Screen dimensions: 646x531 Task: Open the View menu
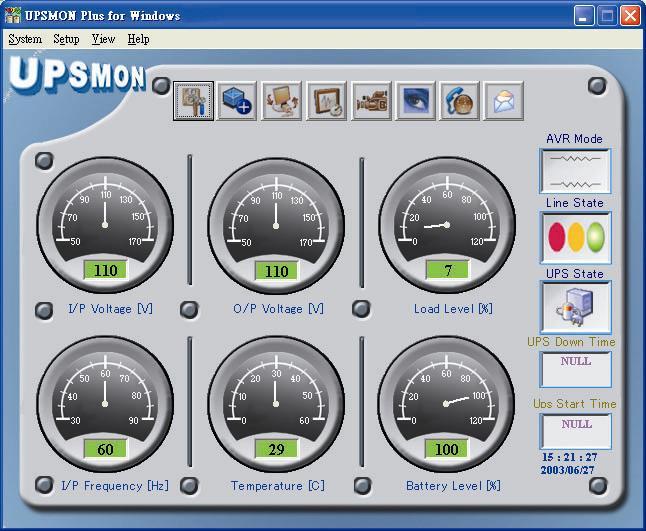coord(103,39)
